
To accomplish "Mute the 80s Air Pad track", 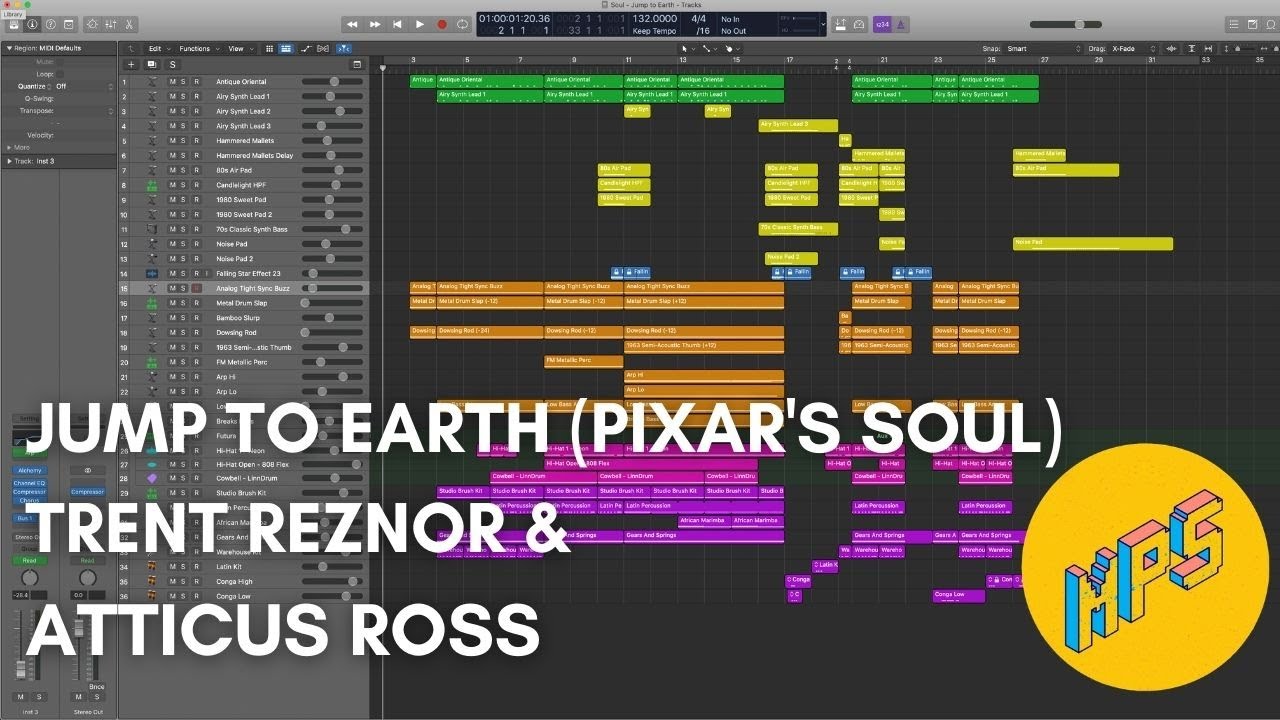I will pos(172,170).
